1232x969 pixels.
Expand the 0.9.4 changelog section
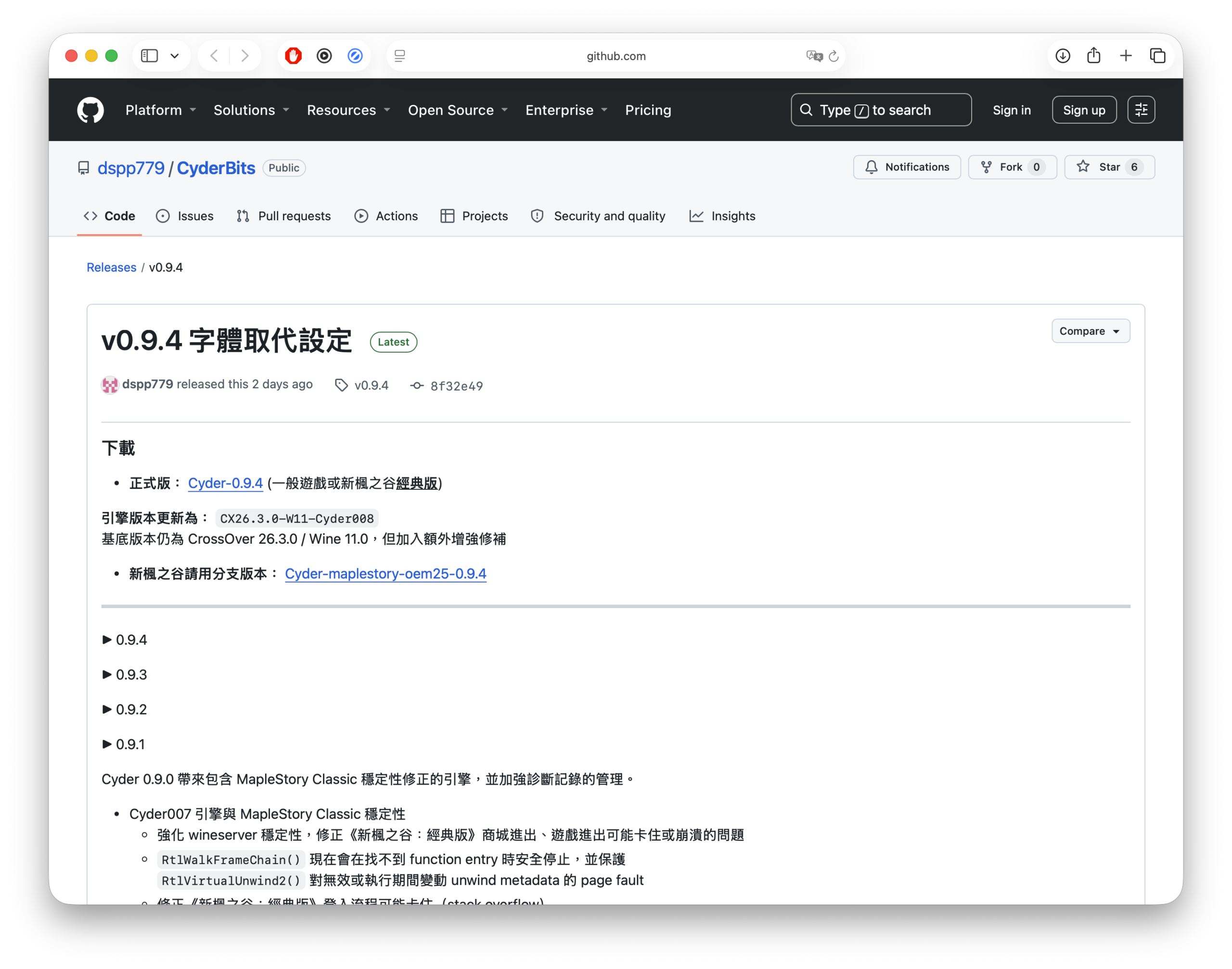coord(124,640)
